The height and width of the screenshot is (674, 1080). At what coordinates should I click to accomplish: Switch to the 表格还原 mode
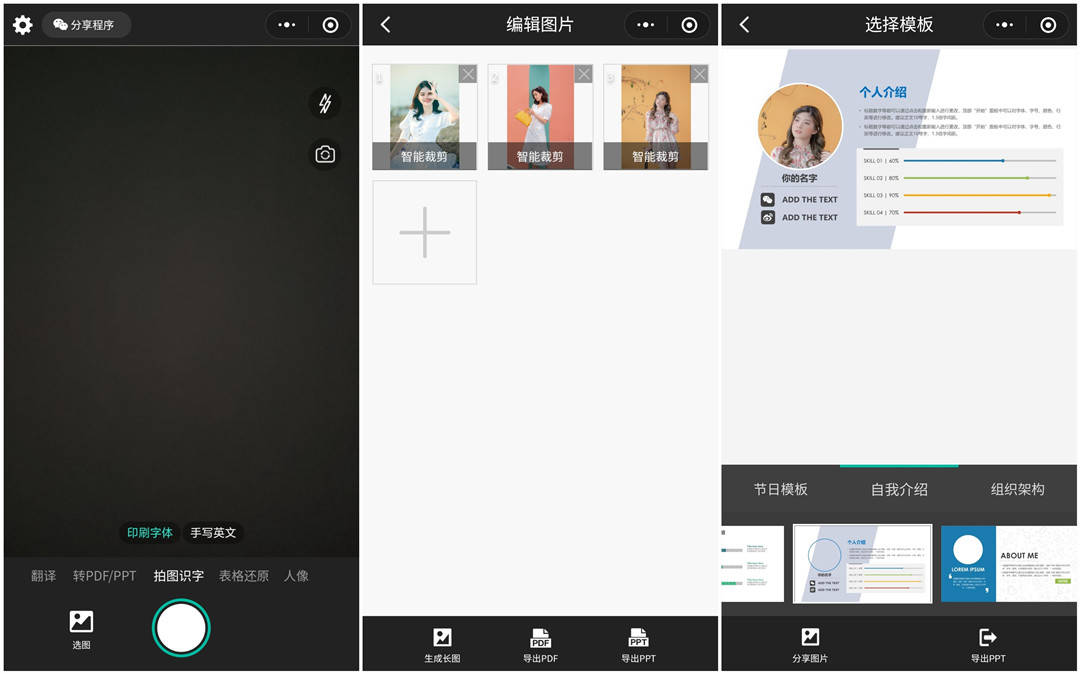coord(244,576)
